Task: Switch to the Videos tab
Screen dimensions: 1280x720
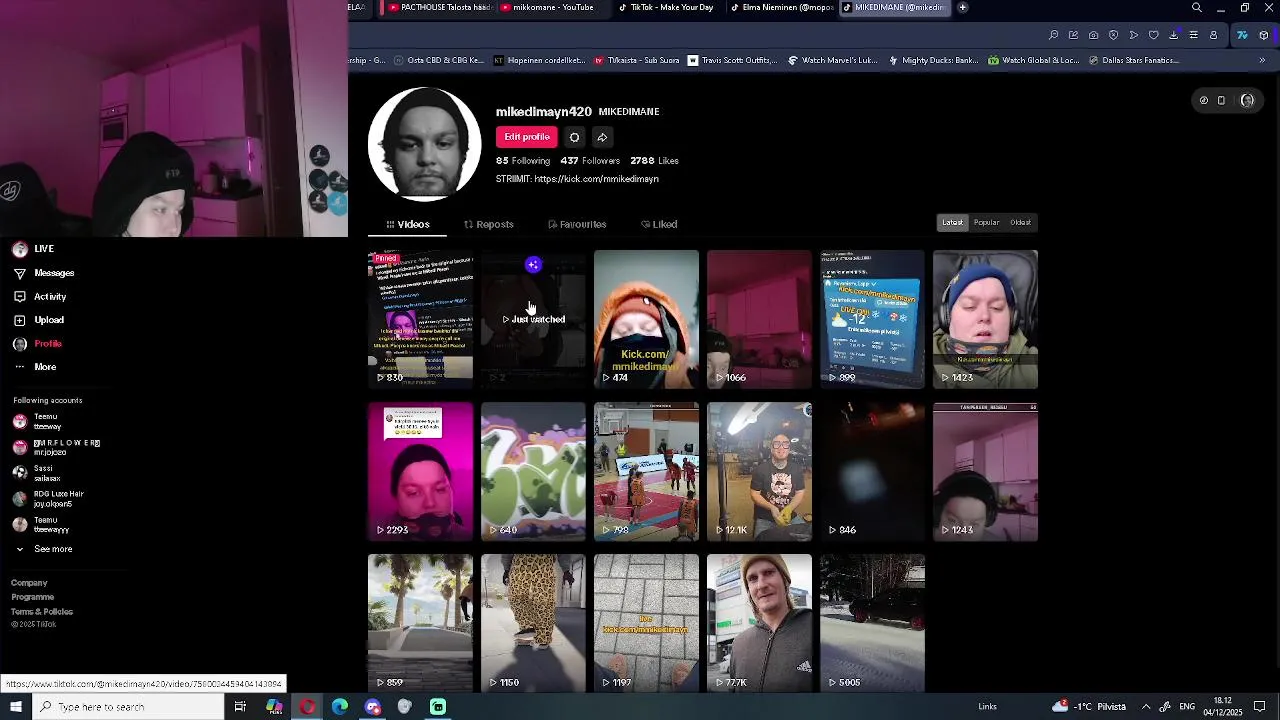Action: point(408,224)
